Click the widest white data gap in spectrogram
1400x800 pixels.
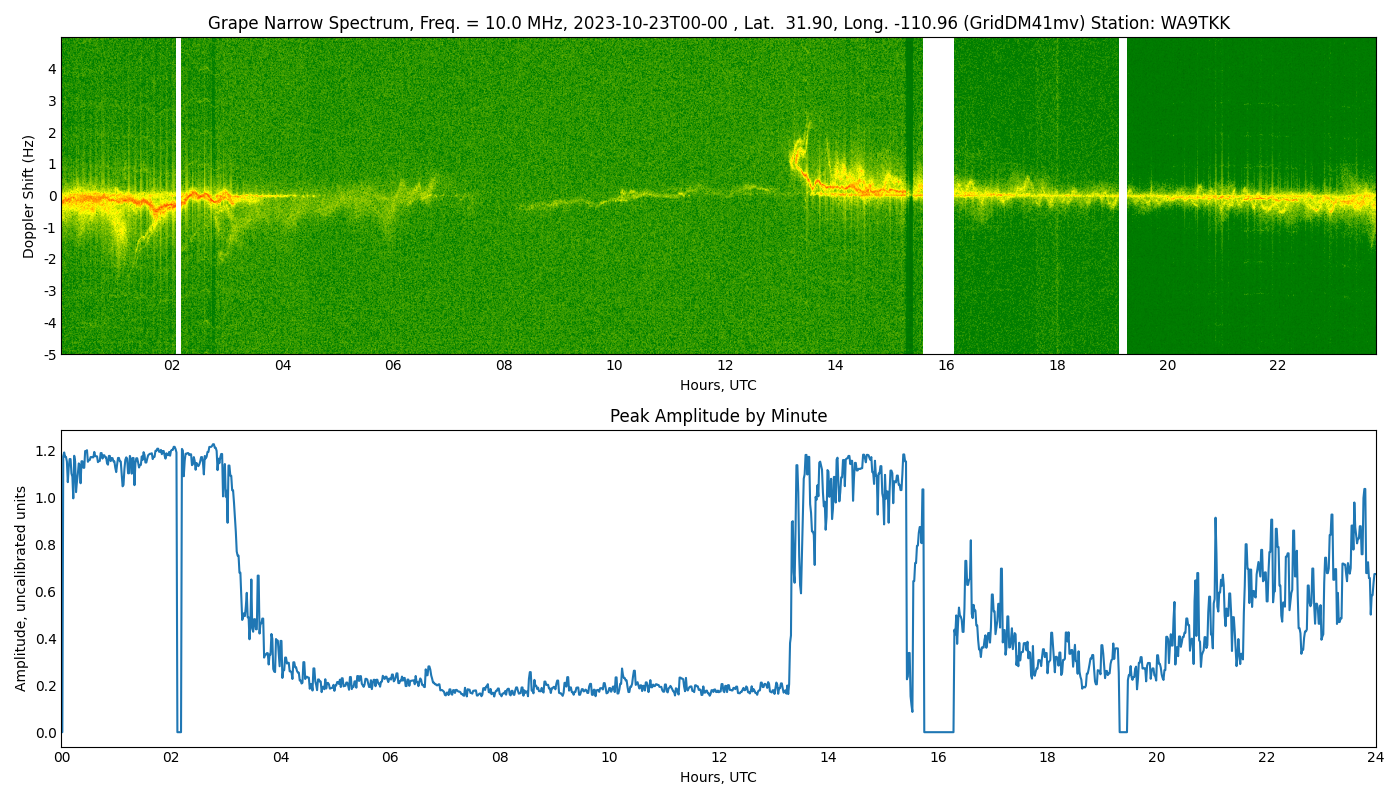[938, 196]
